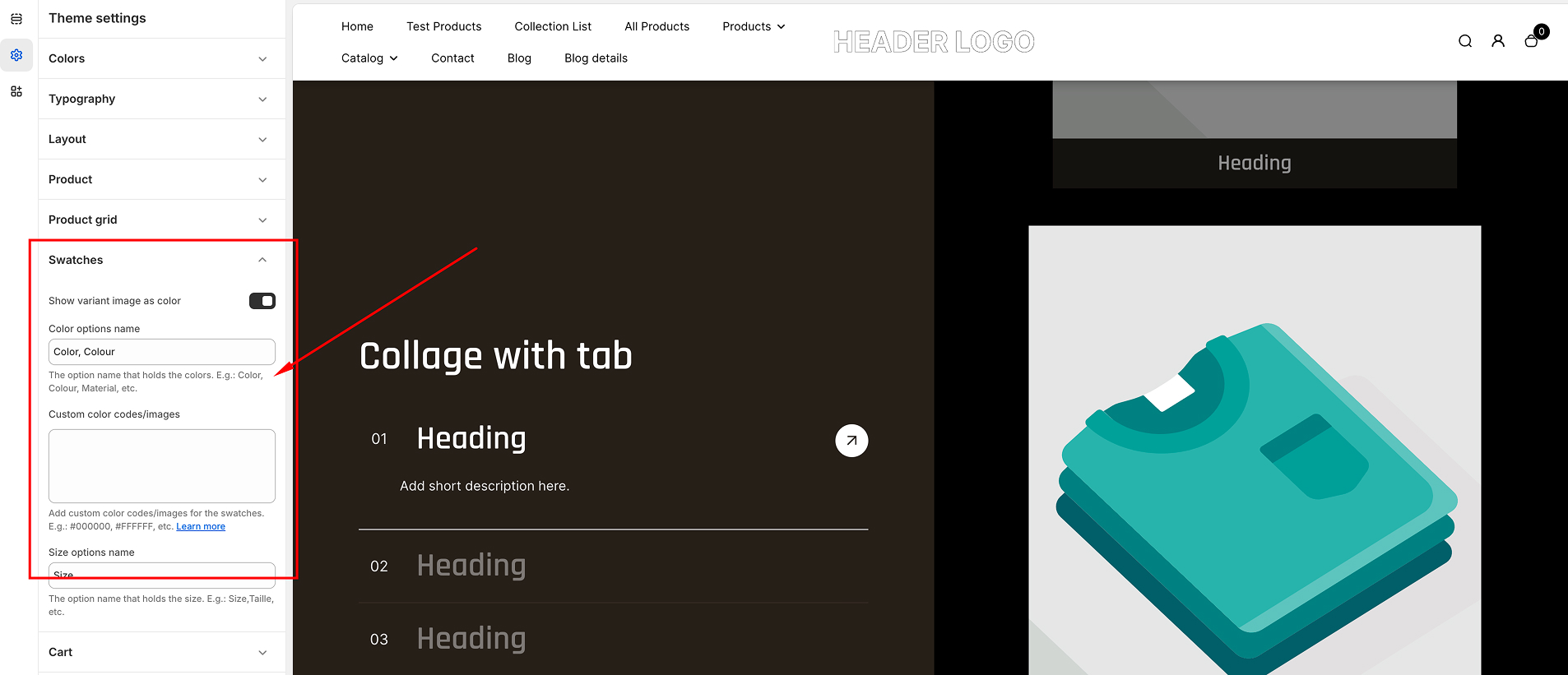
Task: Open the Blog details menu item
Action: [596, 58]
